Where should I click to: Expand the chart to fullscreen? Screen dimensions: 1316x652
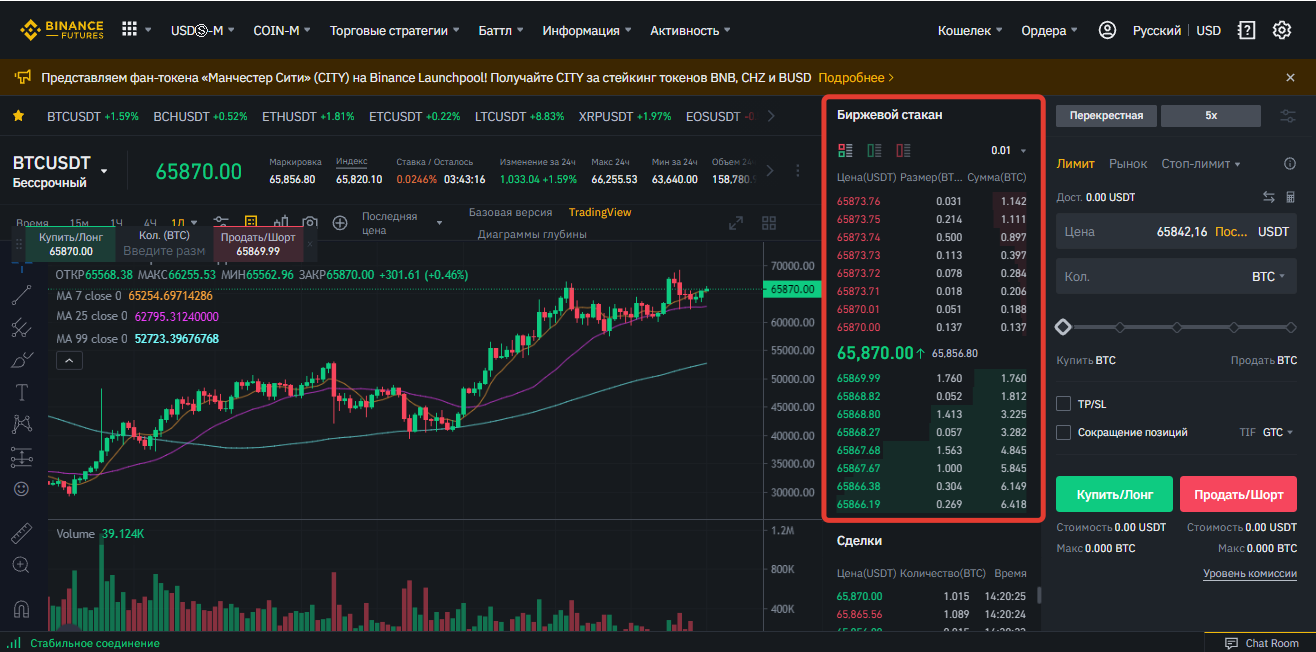pos(736,223)
